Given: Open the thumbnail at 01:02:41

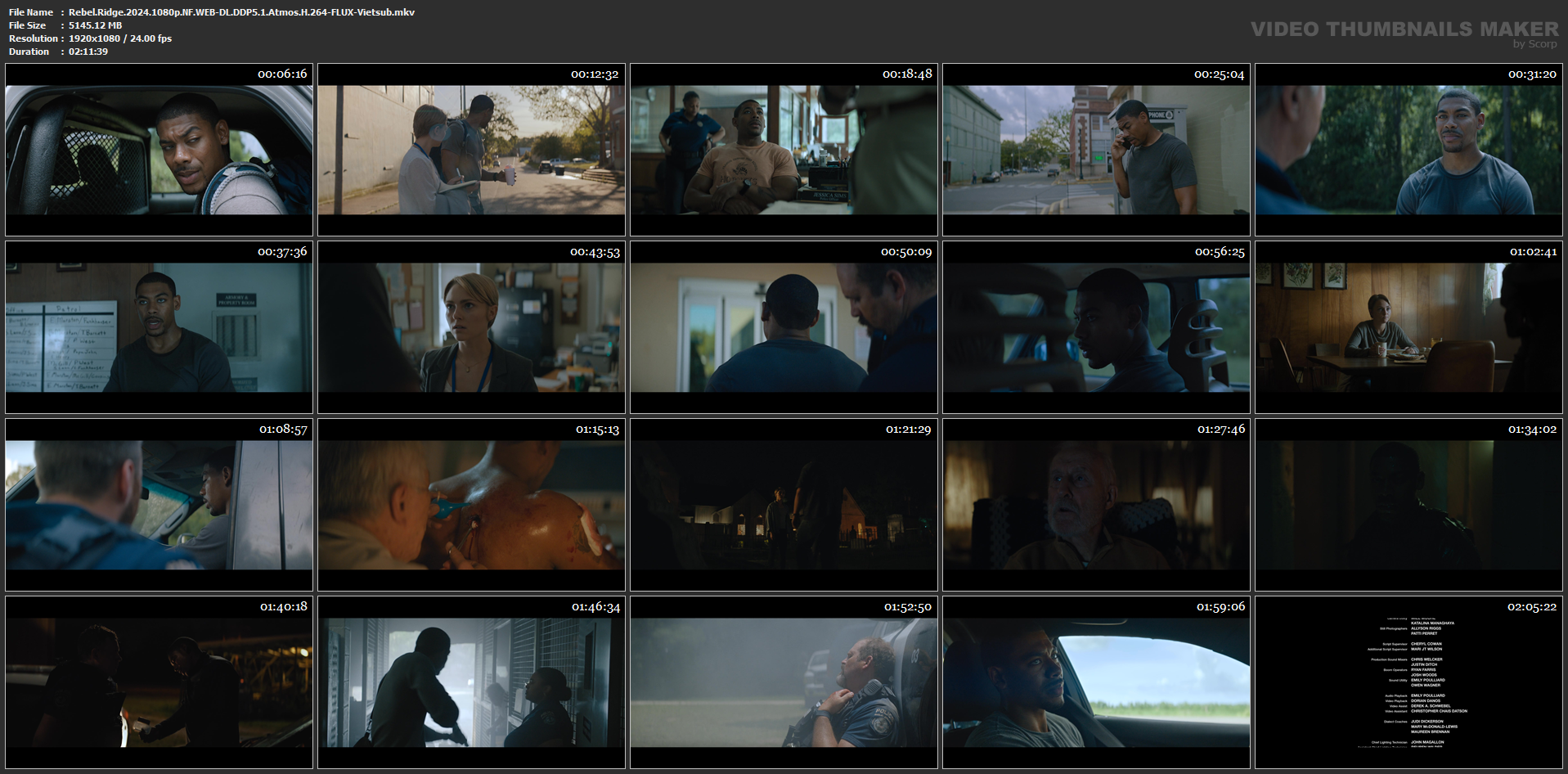Looking at the screenshot, I should point(1409,327).
